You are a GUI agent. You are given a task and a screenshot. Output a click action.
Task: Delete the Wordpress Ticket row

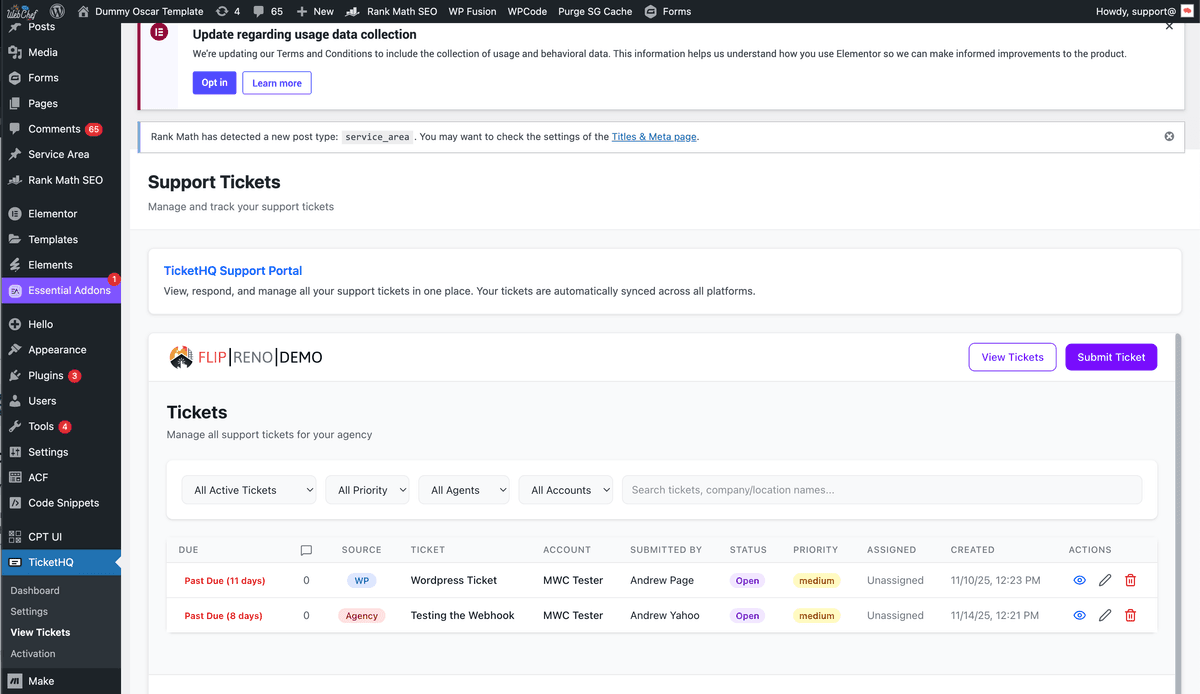pyautogui.click(x=1130, y=580)
